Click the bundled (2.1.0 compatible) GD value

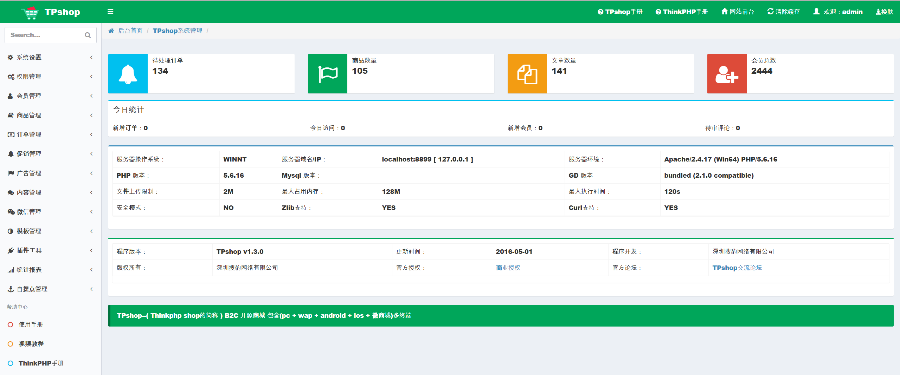pyautogui.click(x=709, y=175)
